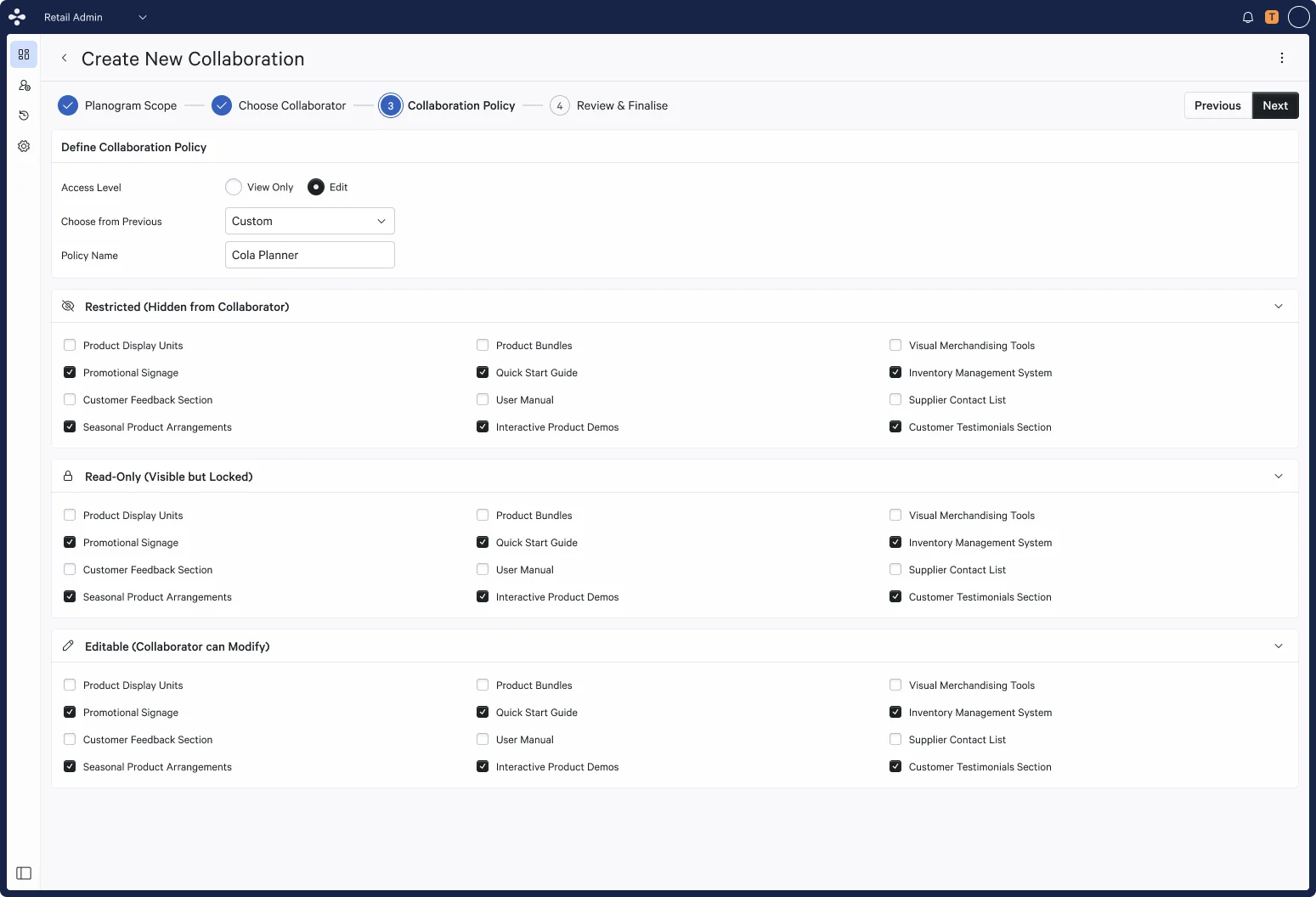
Task: Click the Read-Only (Visible but Locked) title
Action: tap(169, 477)
